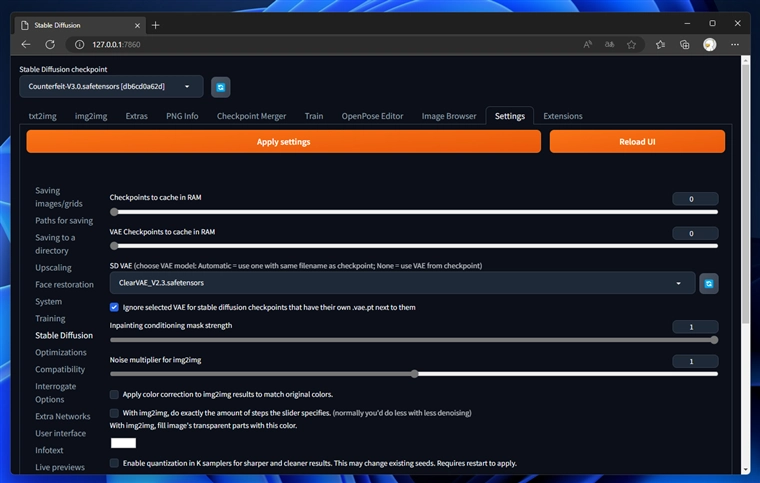Image resolution: width=760 pixels, height=483 pixels.
Task: Open Live previews settings section
Action: [x=60, y=467]
